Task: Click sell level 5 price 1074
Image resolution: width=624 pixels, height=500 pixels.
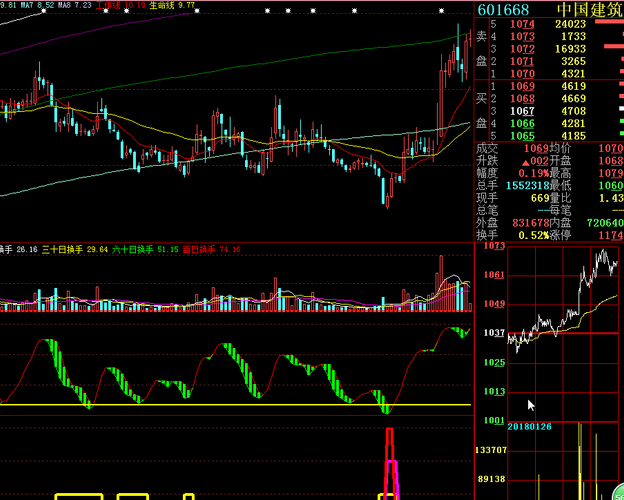Action: click(523, 24)
